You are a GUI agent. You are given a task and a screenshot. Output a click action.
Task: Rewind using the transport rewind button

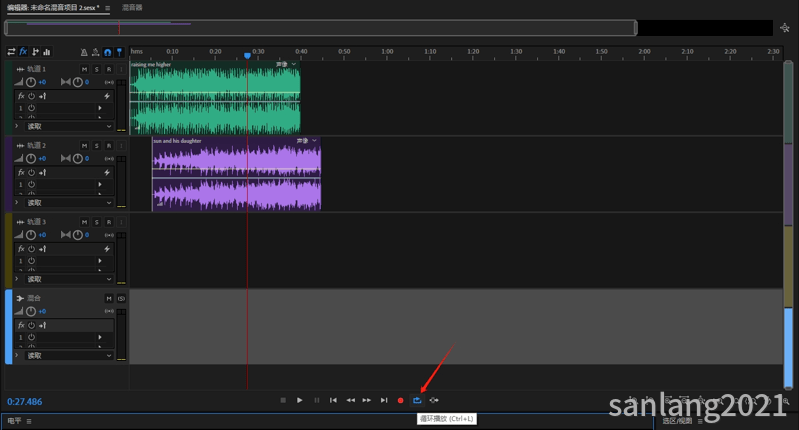(351, 400)
